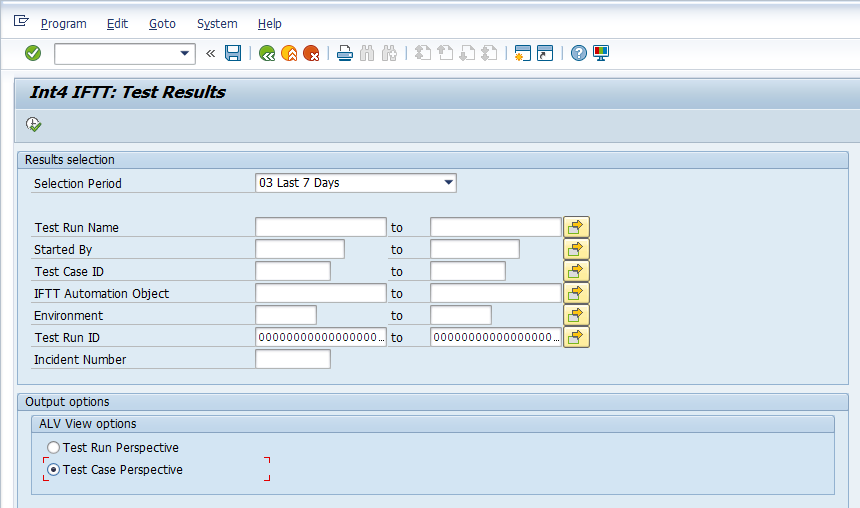Open the Help question mark icon
Screen dimensions: 860x508
[x=579, y=53]
